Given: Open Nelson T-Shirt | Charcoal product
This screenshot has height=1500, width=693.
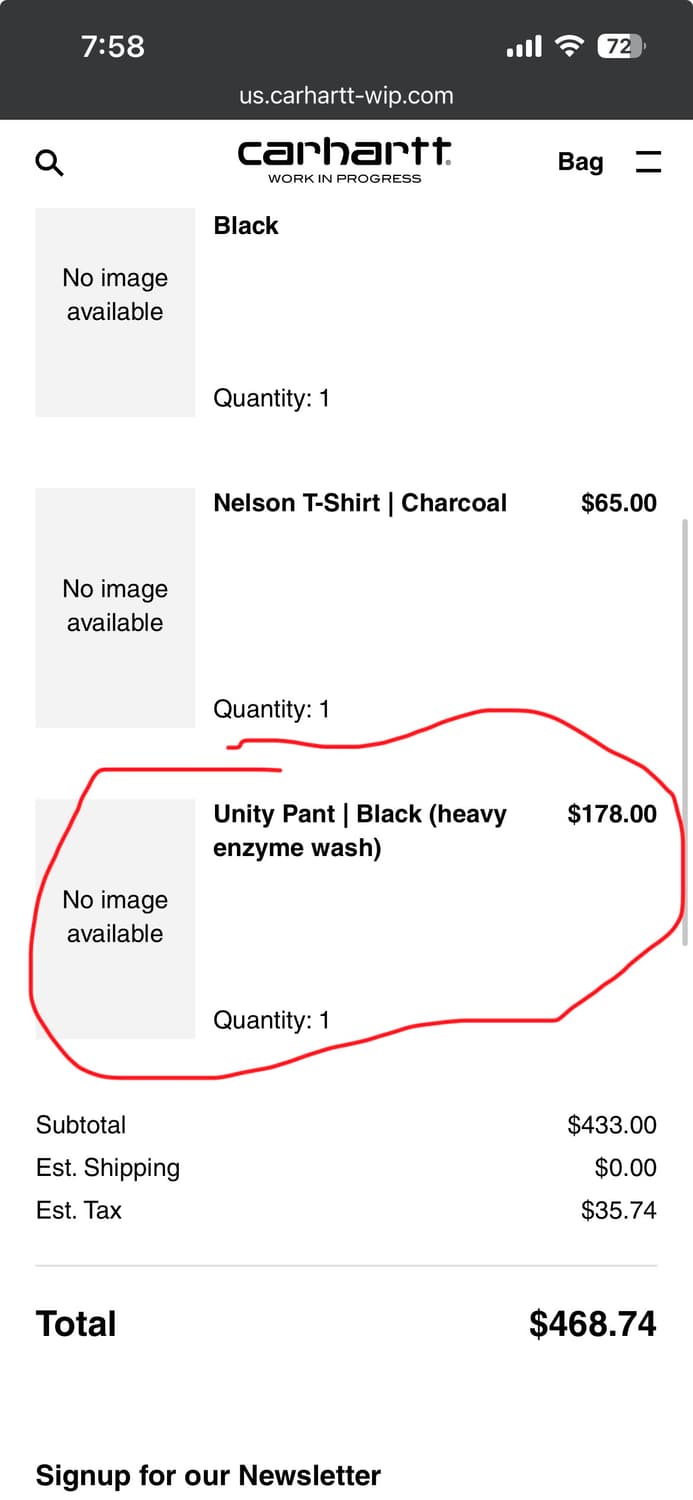Looking at the screenshot, I should click(360, 503).
